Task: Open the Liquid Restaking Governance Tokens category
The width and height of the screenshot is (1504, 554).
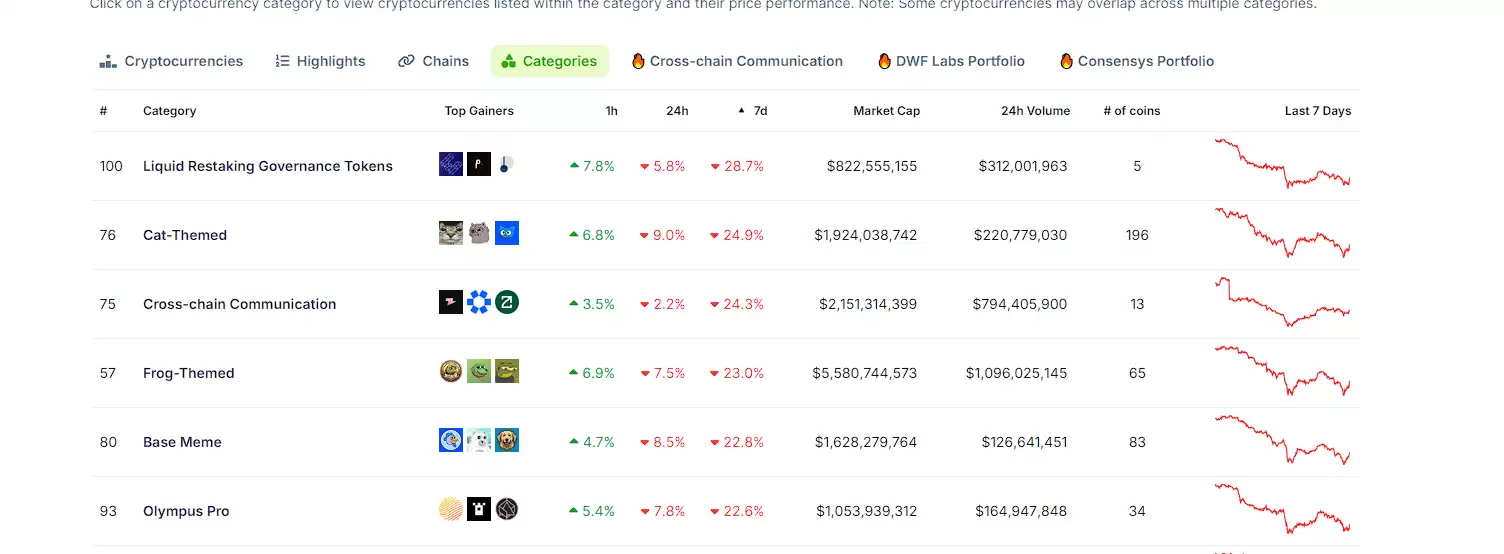Action: 268,166
